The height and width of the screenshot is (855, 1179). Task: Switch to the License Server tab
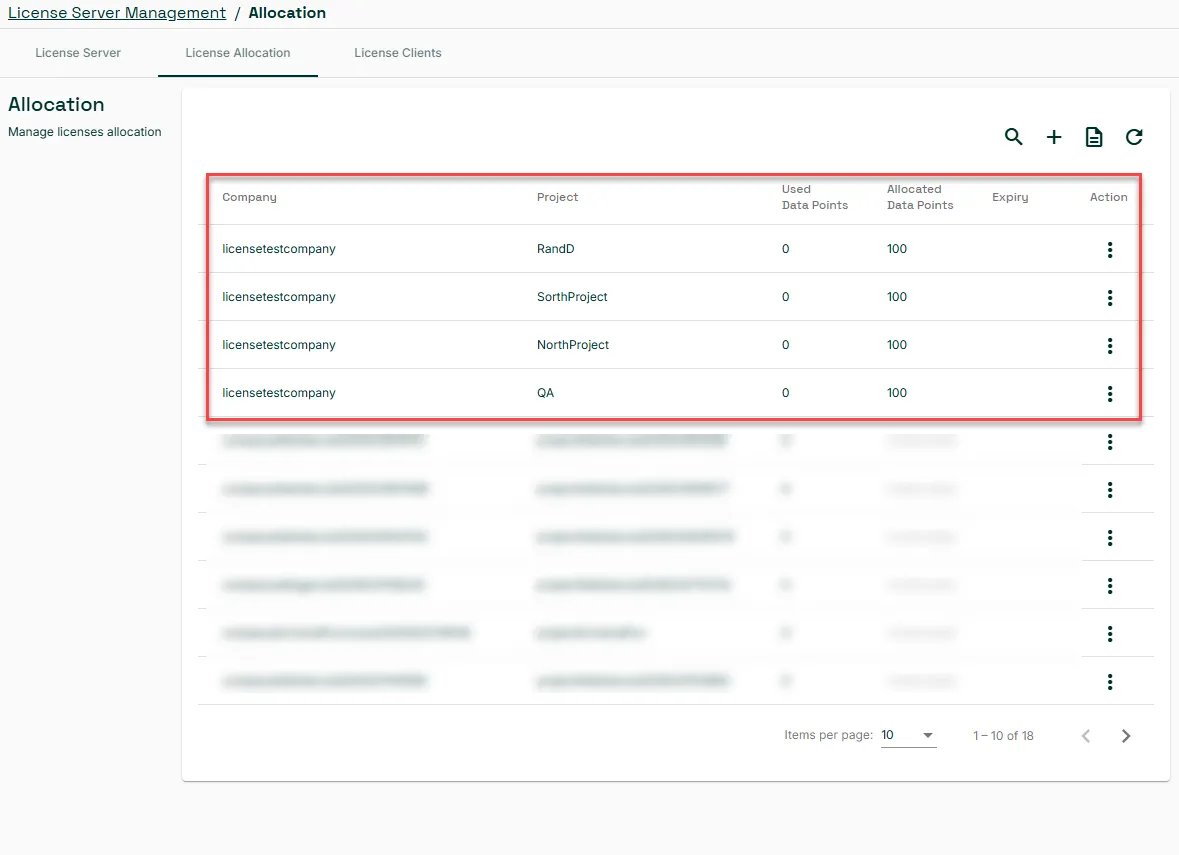point(78,53)
